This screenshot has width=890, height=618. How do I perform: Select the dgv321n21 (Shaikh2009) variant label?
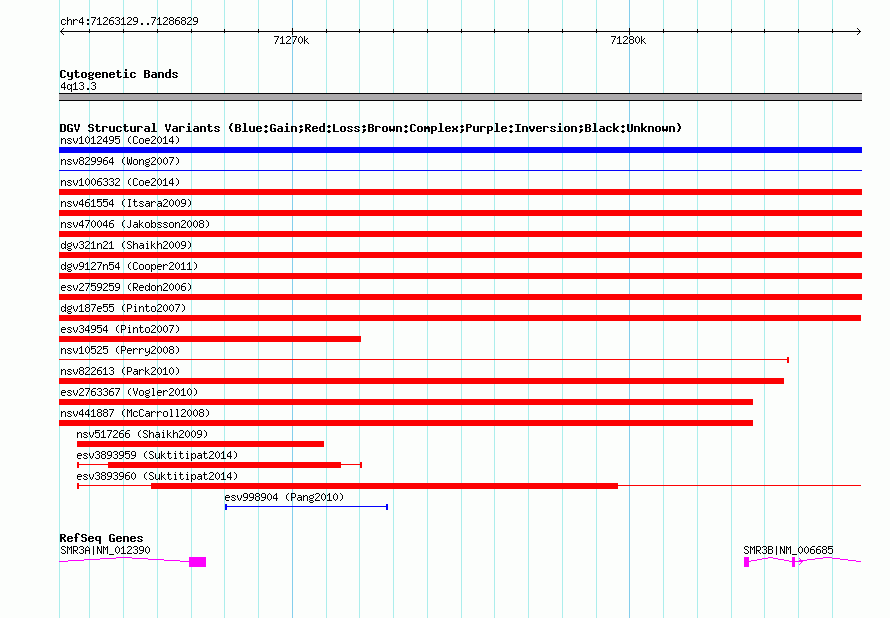click(x=126, y=245)
